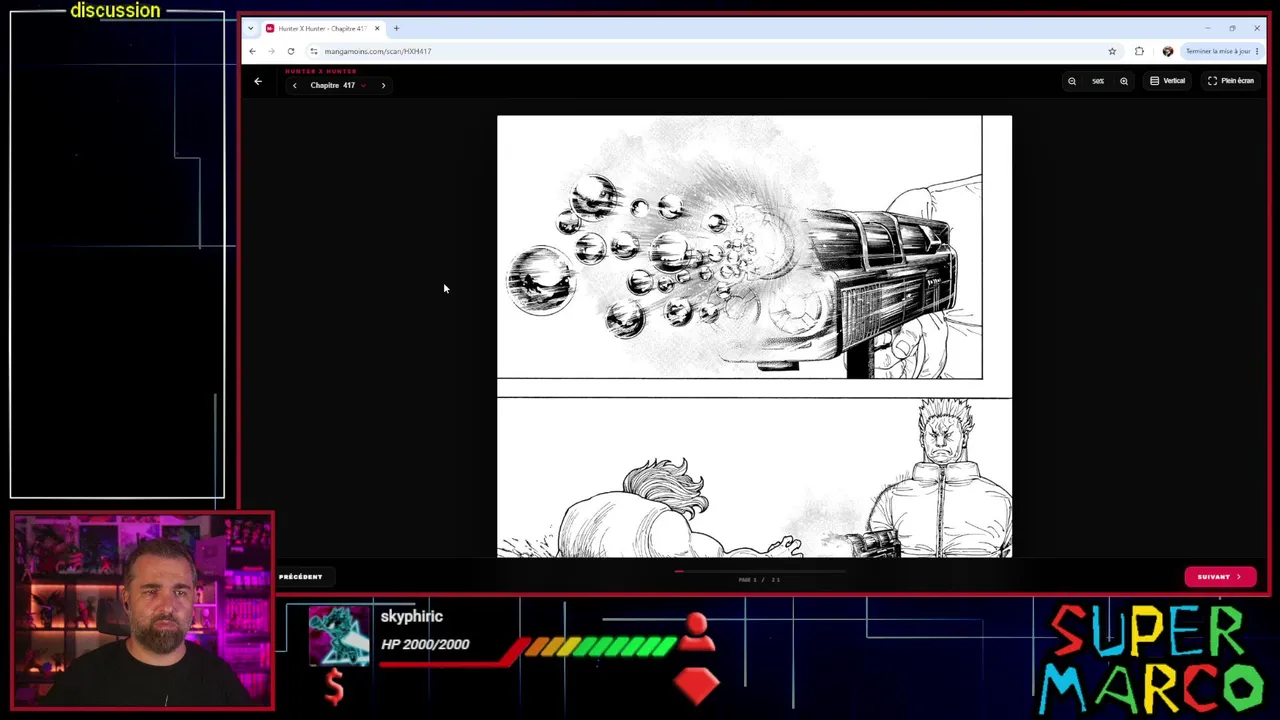This screenshot has height=720, width=1280.
Task: Click the 50% zoom level value
Action: click(x=1098, y=81)
